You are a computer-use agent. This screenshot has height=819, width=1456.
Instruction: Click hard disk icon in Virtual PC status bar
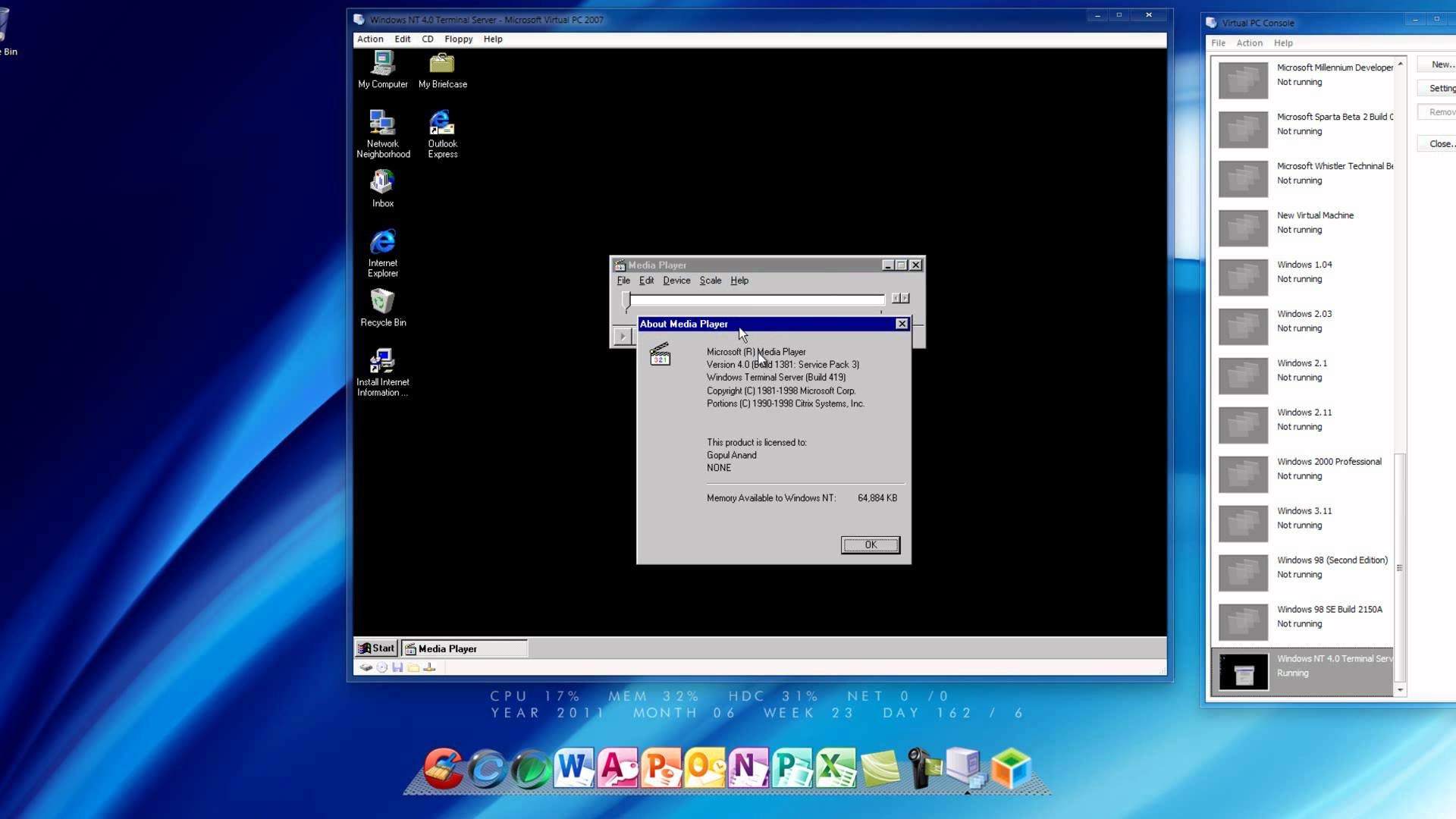366,667
